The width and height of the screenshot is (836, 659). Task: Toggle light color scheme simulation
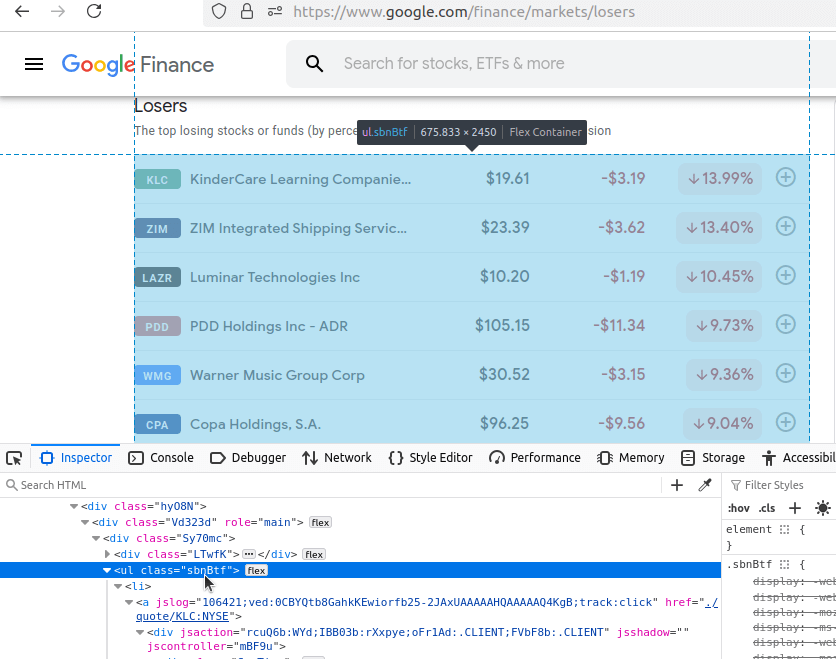pyautogui.click(x=823, y=508)
